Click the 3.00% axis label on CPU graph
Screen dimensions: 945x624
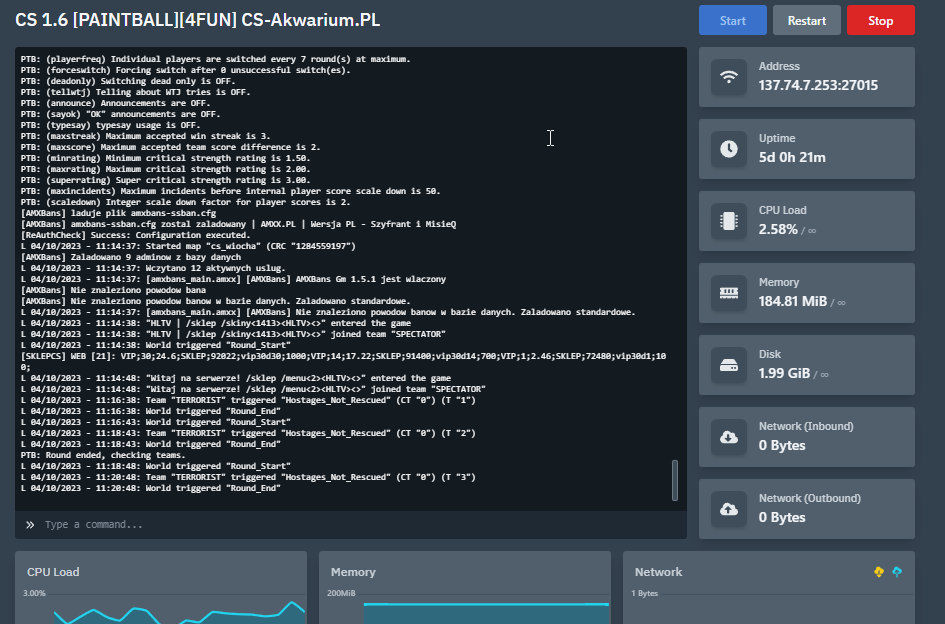(x=34, y=593)
